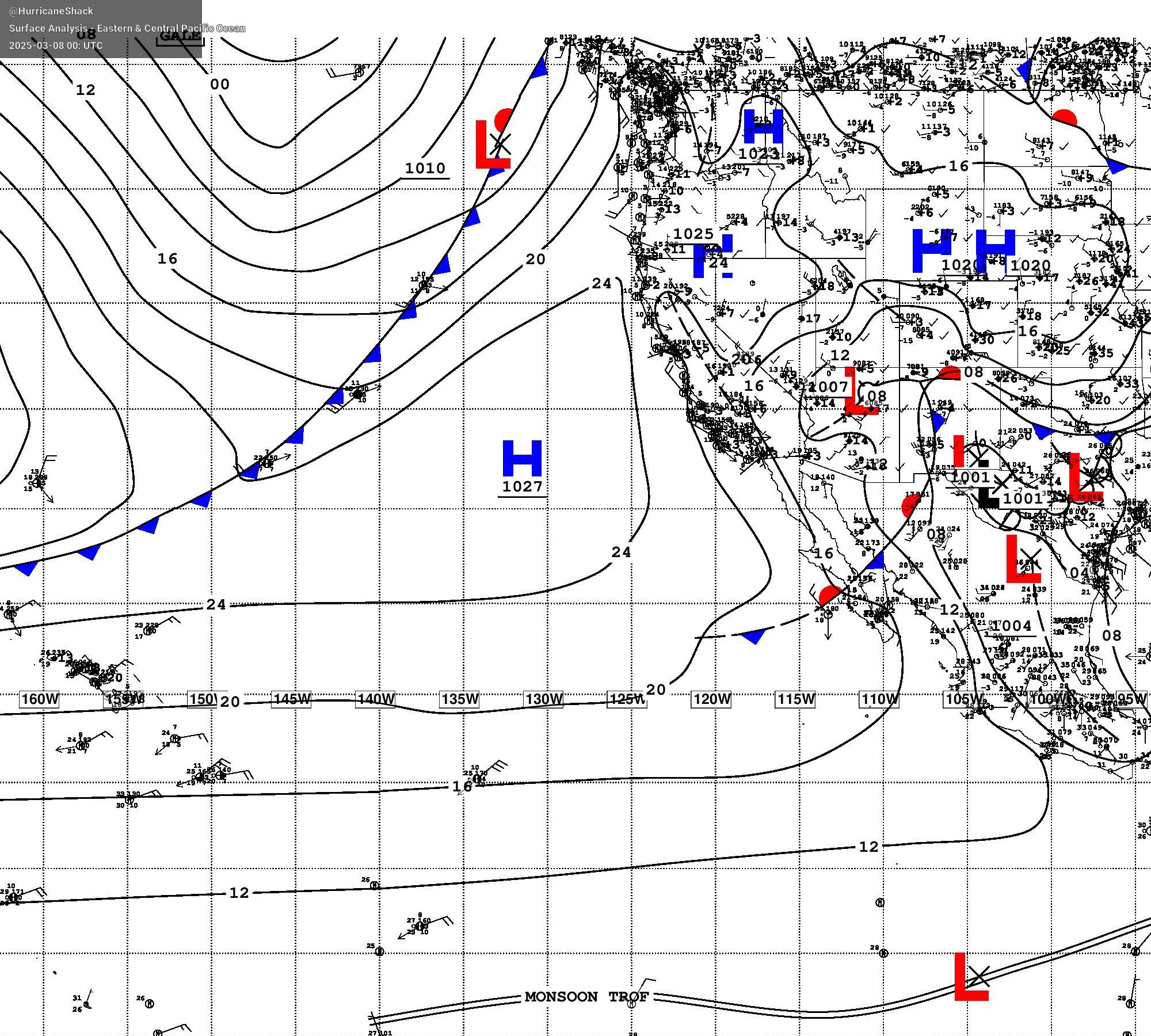The width and height of the screenshot is (1151, 1036).
Task: Click the blue H beside the 1025 label
Action: 713,256
